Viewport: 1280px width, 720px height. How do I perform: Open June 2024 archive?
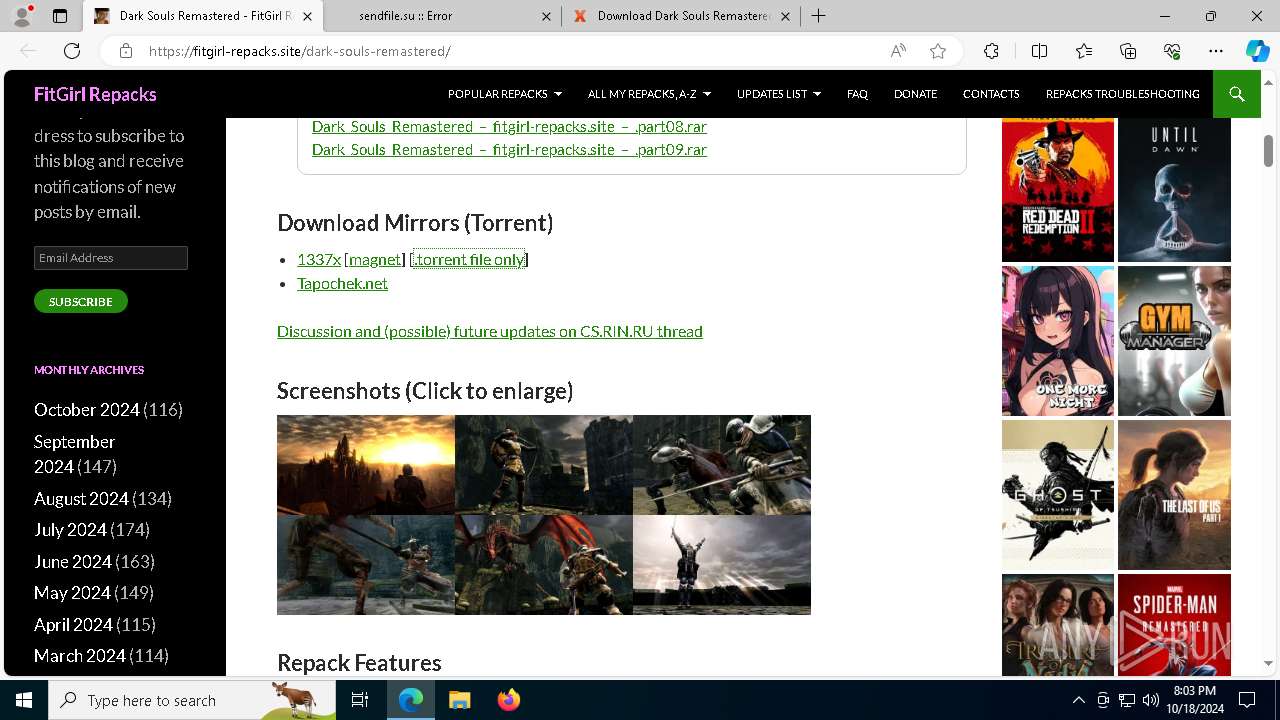tap(73, 562)
